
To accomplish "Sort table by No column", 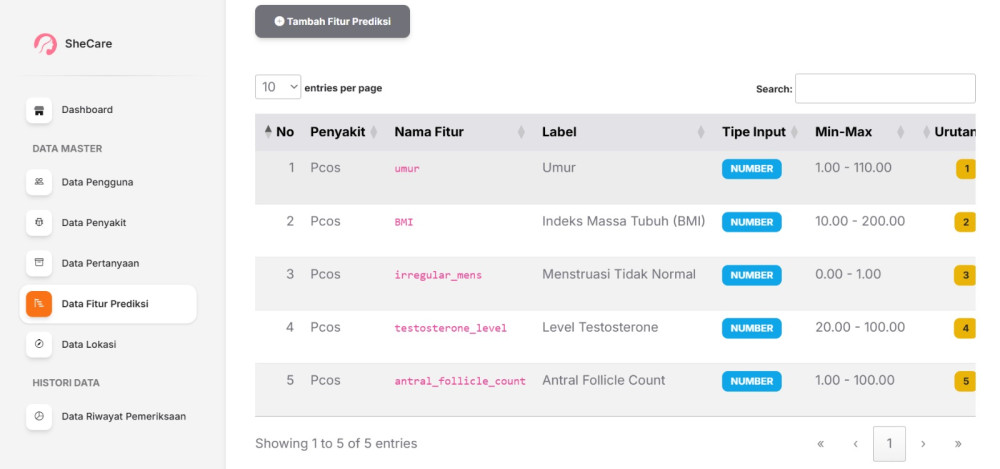I will [x=279, y=132].
